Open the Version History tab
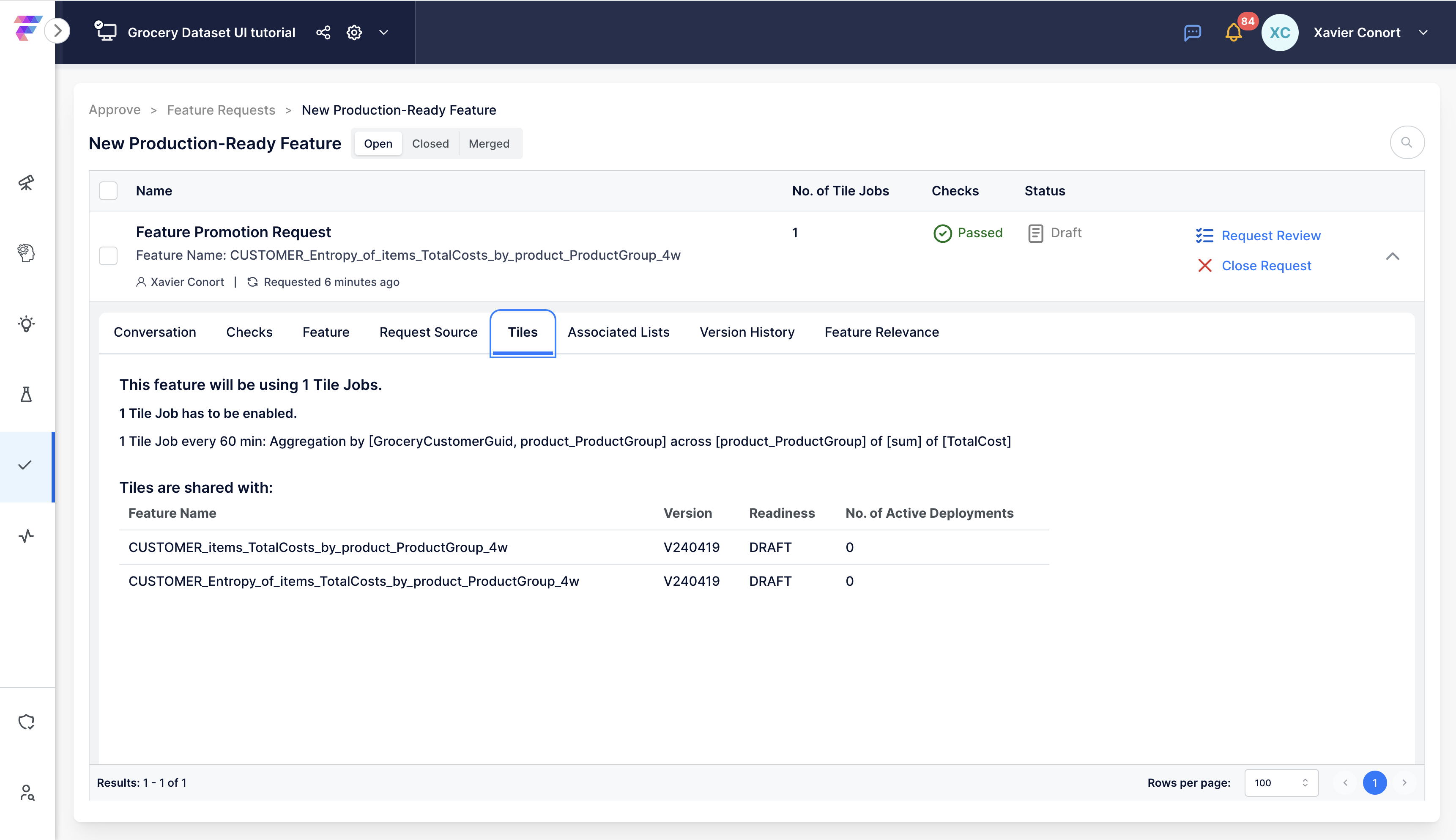 pyautogui.click(x=747, y=332)
